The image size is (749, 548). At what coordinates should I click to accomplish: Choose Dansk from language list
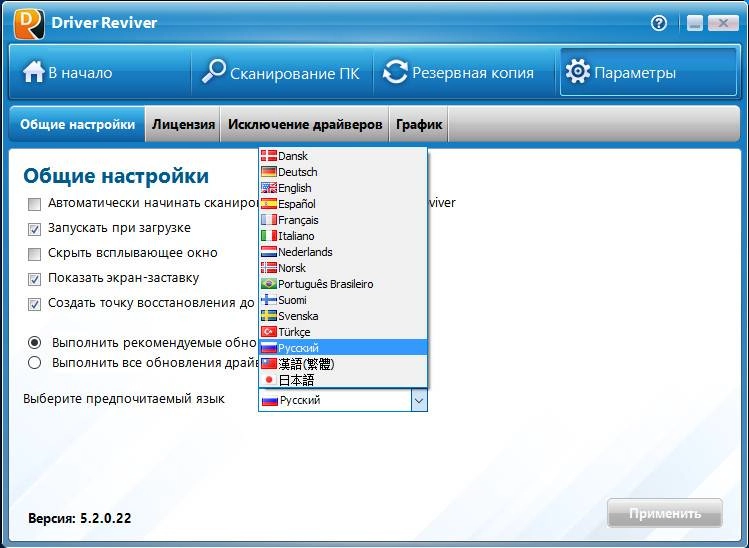343,156
